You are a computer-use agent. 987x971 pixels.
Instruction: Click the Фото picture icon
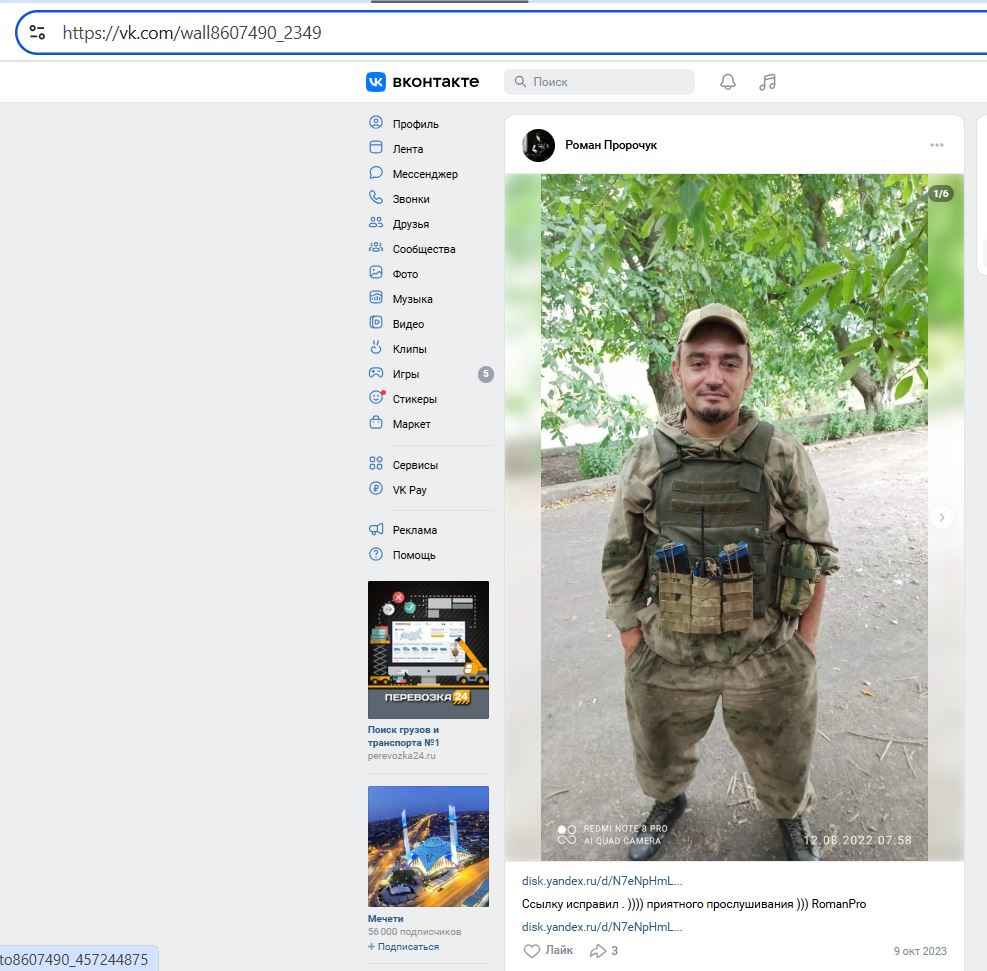376,272
